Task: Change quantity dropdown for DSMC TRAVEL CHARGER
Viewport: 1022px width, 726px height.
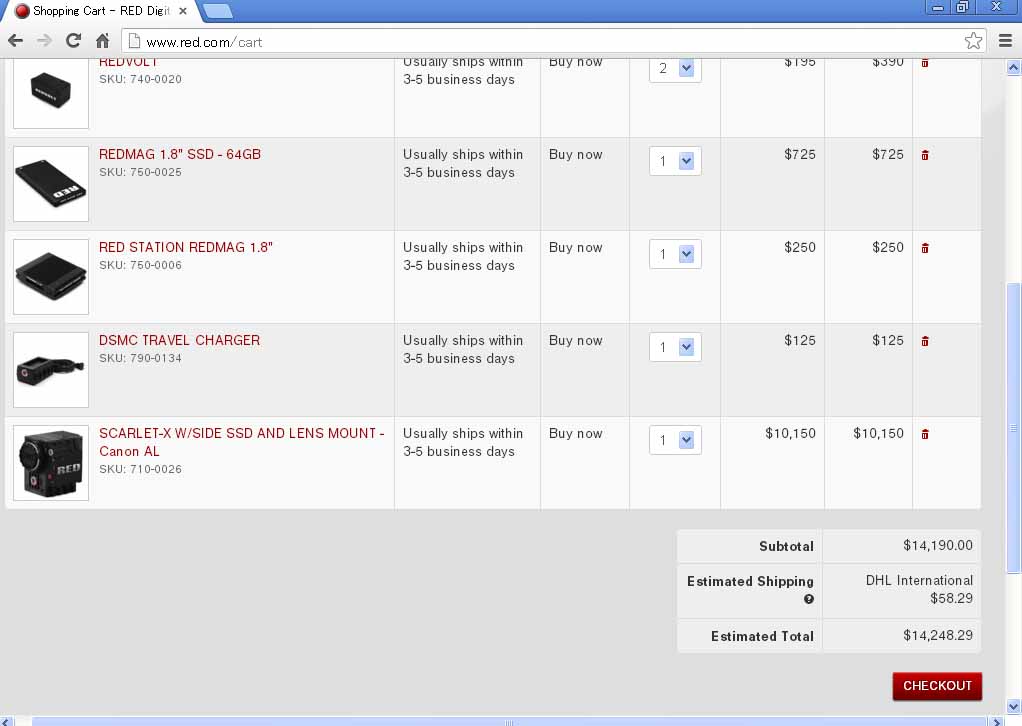Action: pos(675,347)
